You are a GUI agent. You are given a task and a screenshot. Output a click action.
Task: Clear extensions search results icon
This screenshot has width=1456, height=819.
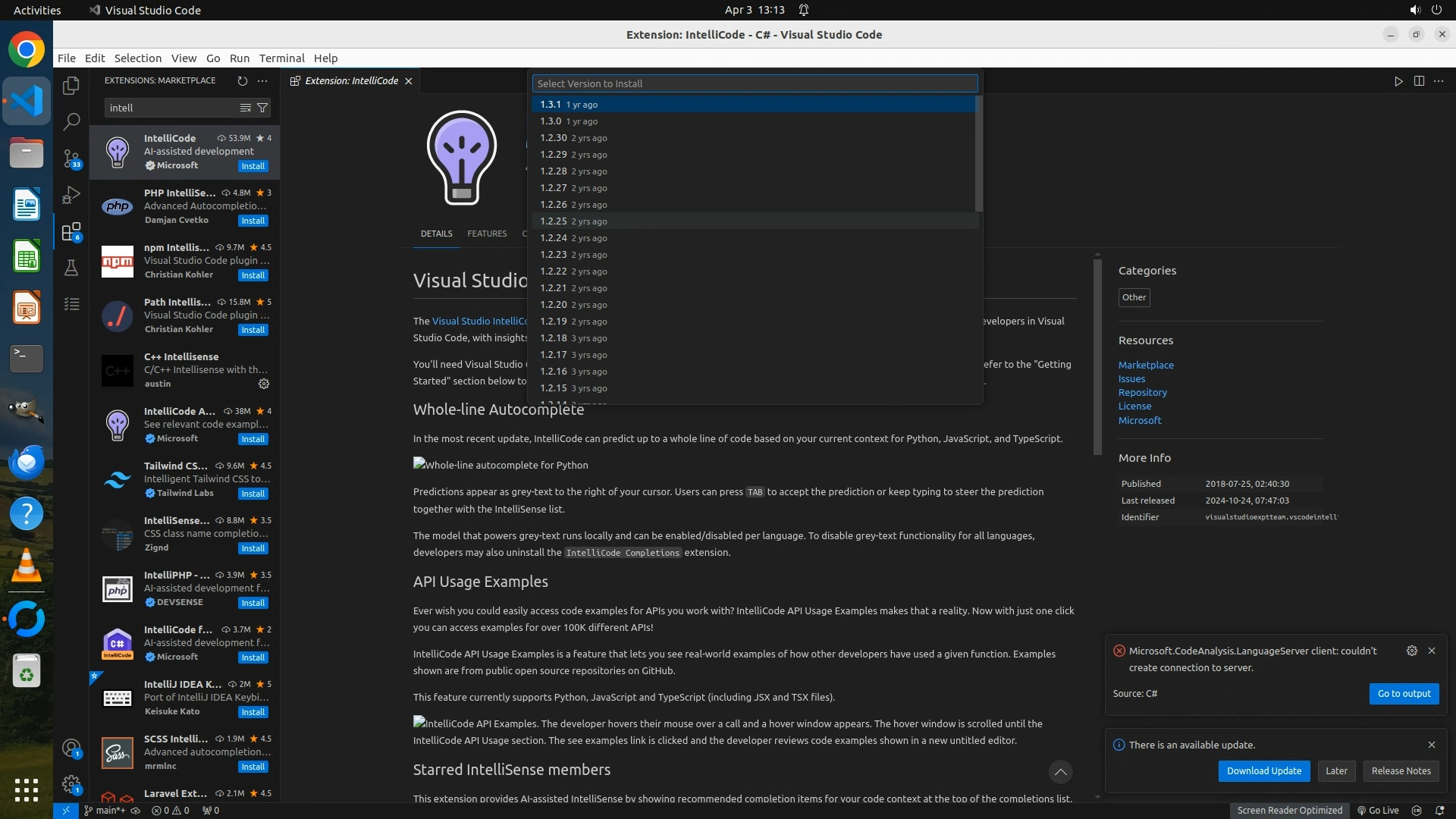pyautogui.click(x=245, y=108)
